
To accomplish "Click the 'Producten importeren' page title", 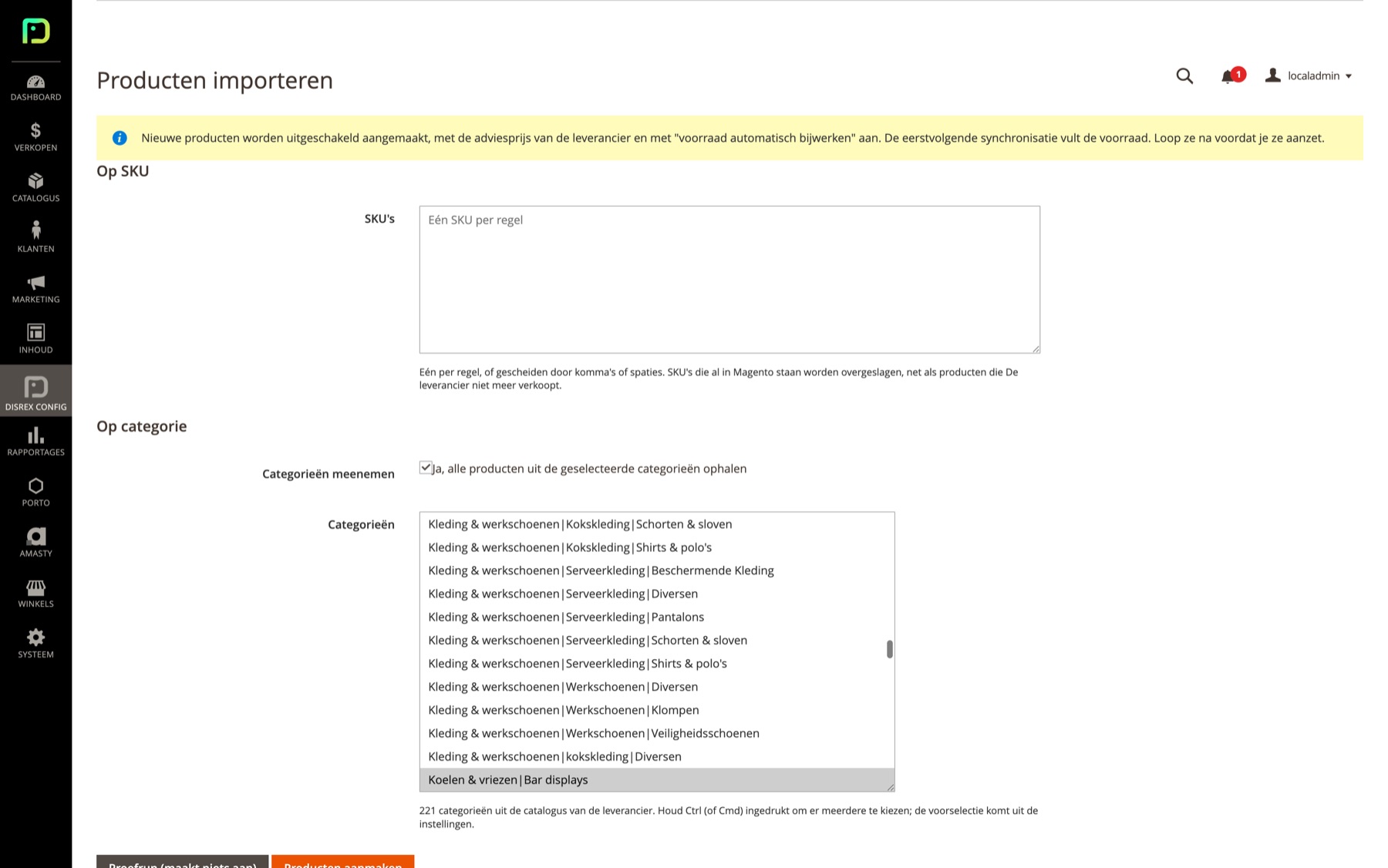I will [x=215, y=80].
